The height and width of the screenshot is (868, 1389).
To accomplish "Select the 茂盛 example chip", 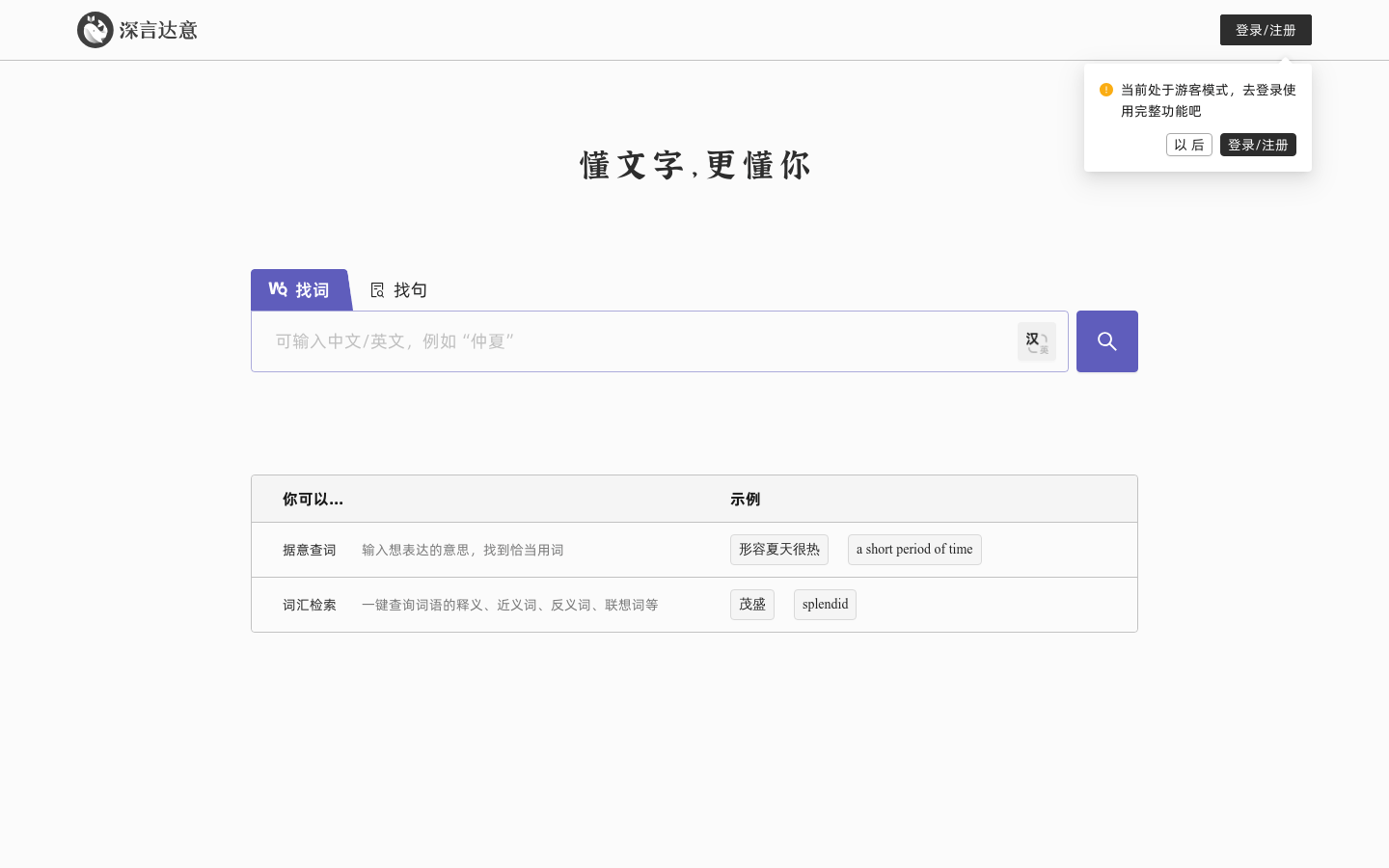I will [752, 604].
